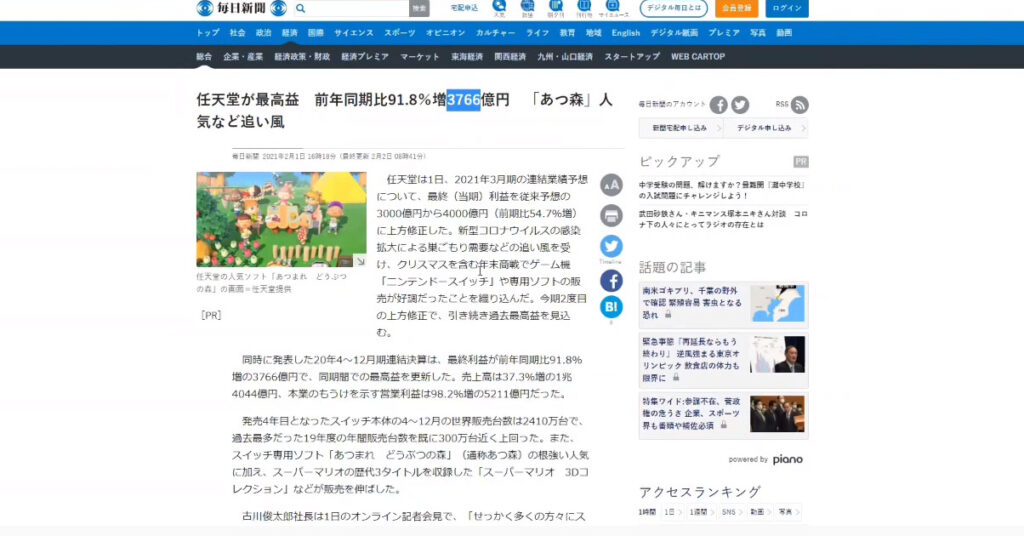Click the Mainichi Shimbun logo
The width and height of the screenshot is (1024, 536).
(242, 8)
